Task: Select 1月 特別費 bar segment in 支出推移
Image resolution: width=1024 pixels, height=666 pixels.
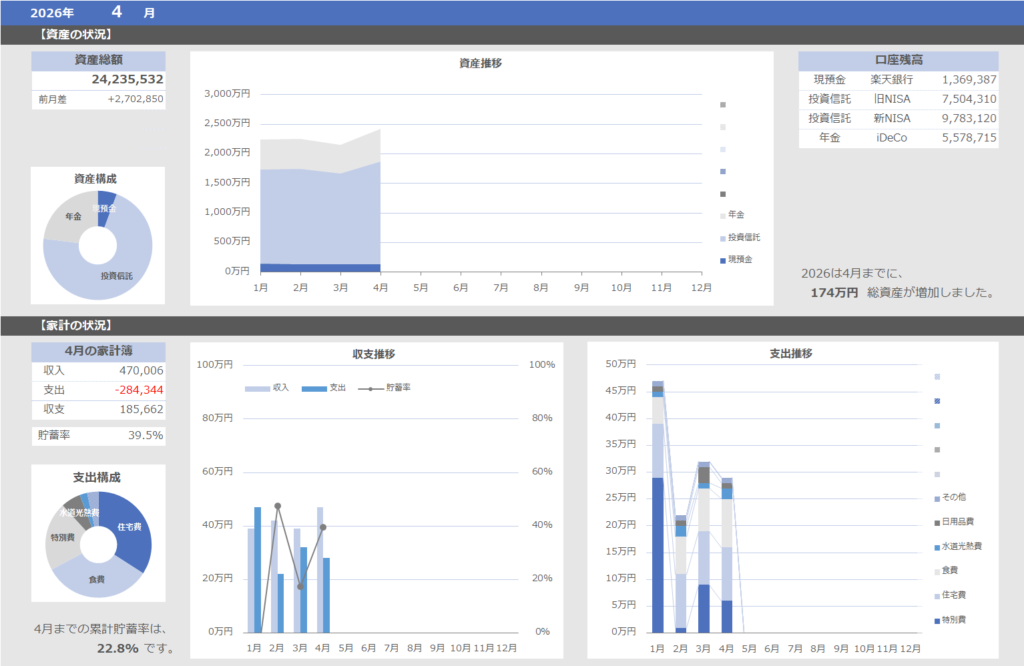Action: (x=658, y=555)
